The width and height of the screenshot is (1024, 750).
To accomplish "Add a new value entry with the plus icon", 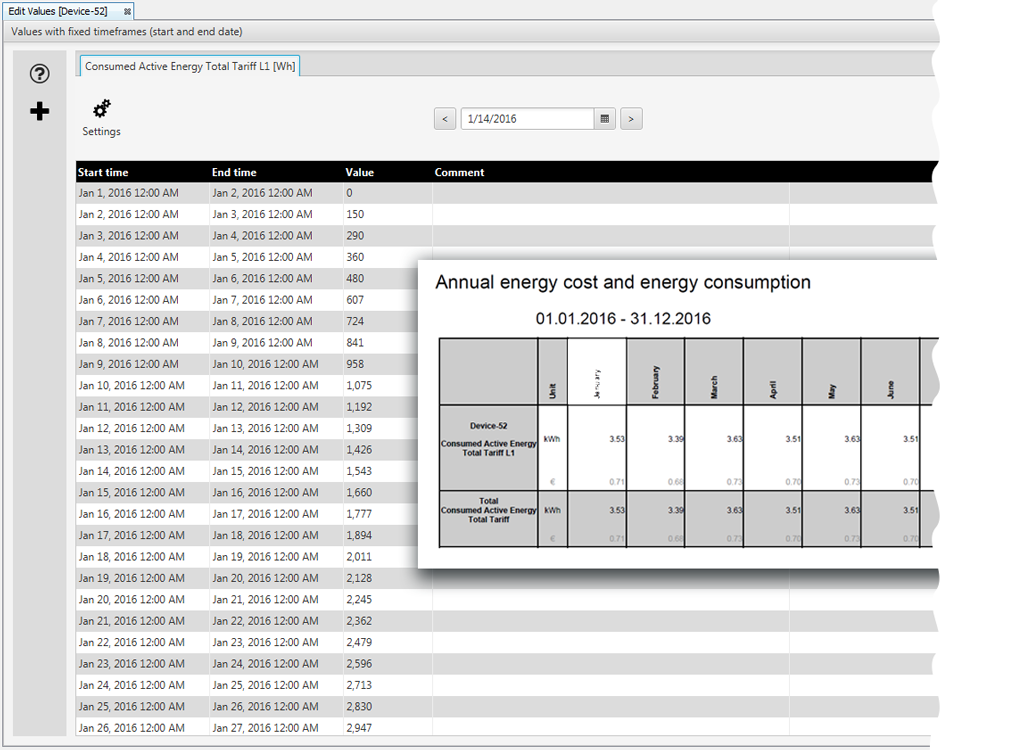I will coord(38,111).
